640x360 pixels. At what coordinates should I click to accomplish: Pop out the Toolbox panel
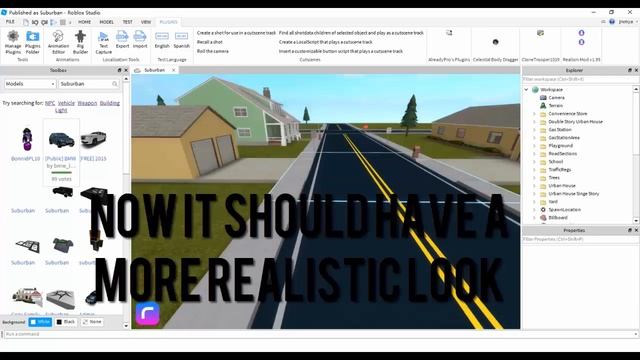point(119,70)
